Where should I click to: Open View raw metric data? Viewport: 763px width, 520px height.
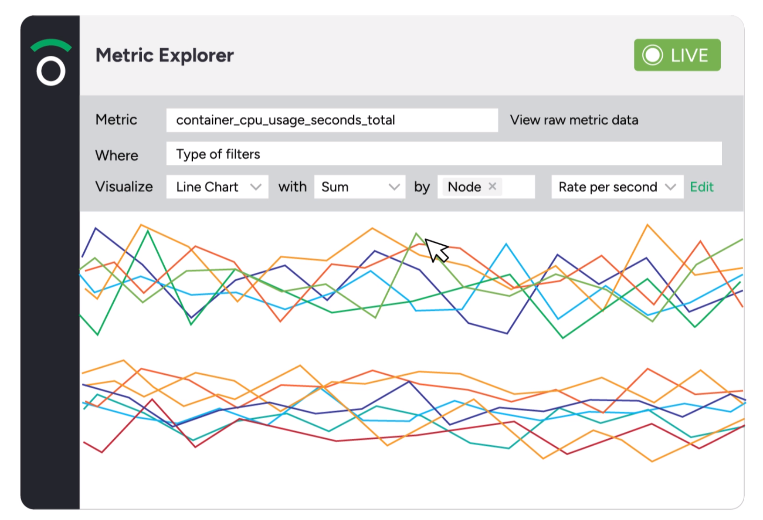click(574, 120)
